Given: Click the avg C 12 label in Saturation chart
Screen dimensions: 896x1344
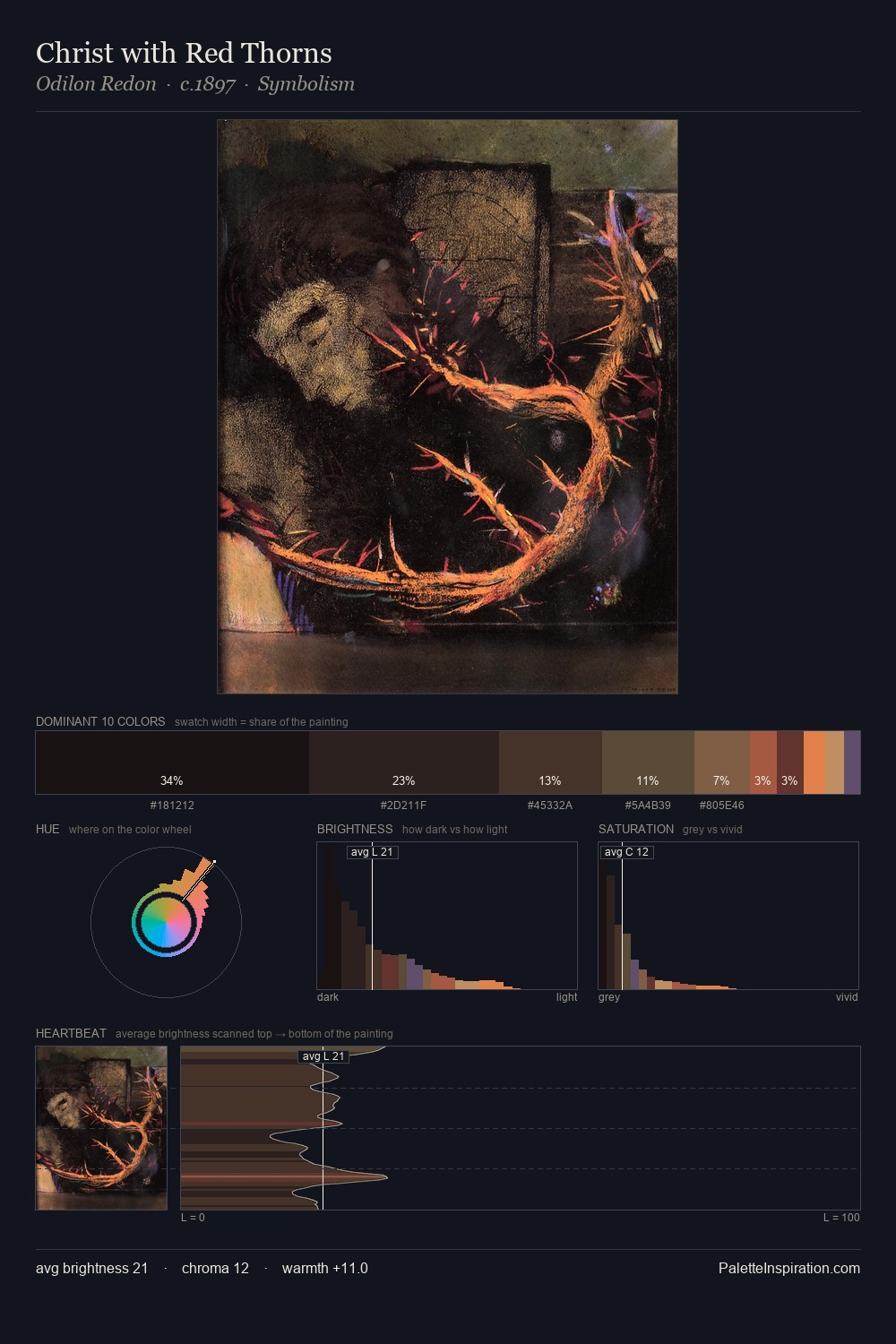Looking at the screenshot, I should [x=626, y=852].
